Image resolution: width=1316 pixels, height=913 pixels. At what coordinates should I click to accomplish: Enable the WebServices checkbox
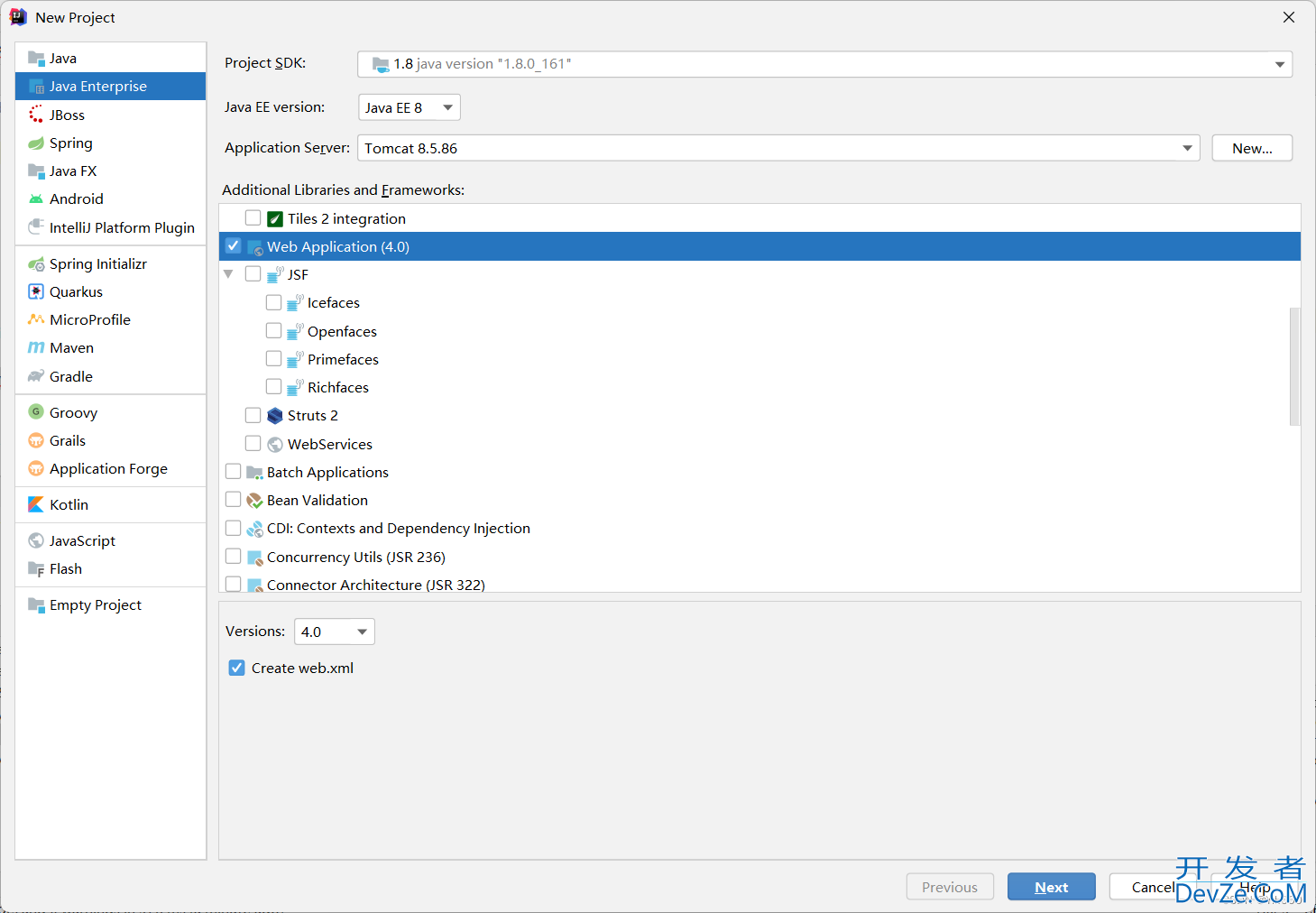coord(253,444)
